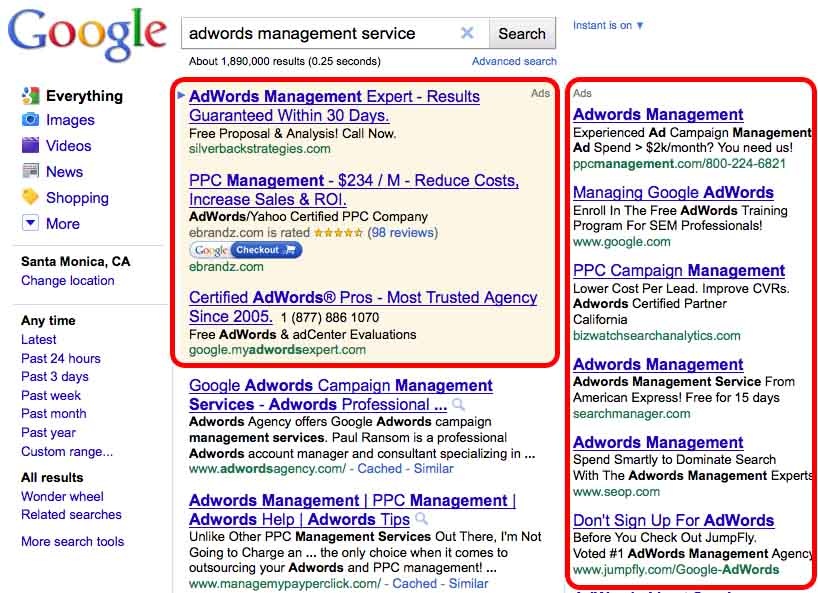Click the Google logo
Screen dimensions: 818x593
[87, 34]
